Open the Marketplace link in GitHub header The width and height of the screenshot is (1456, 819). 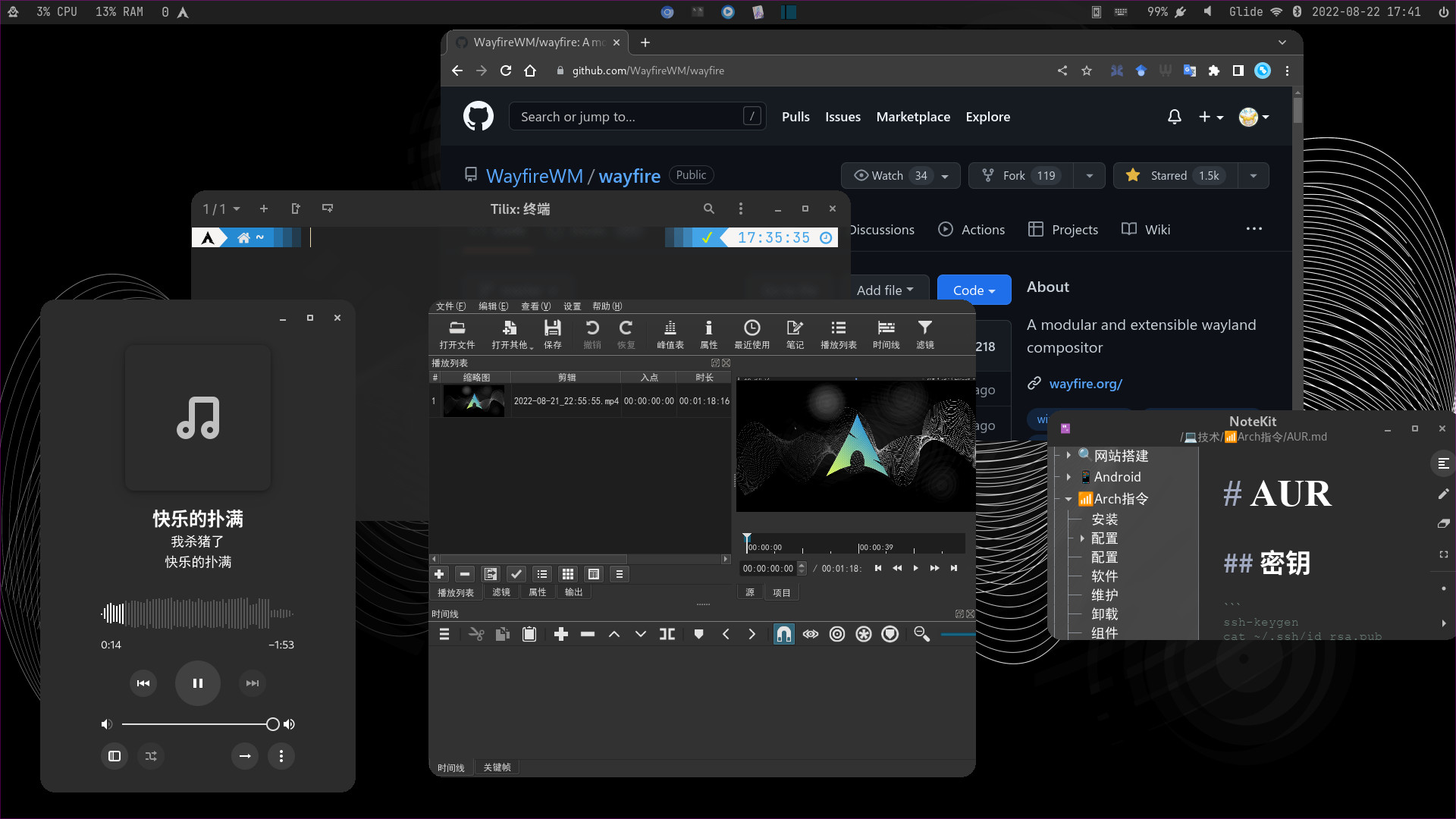[x=913, y=117]
